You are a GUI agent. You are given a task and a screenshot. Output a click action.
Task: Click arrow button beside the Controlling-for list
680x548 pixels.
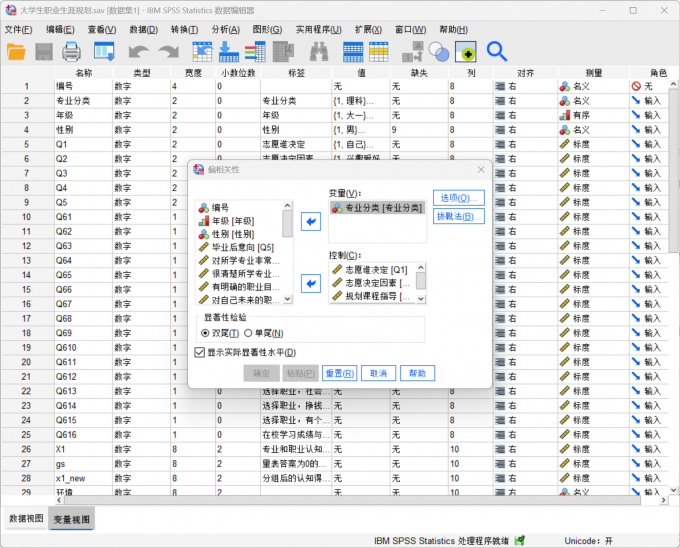311,284
